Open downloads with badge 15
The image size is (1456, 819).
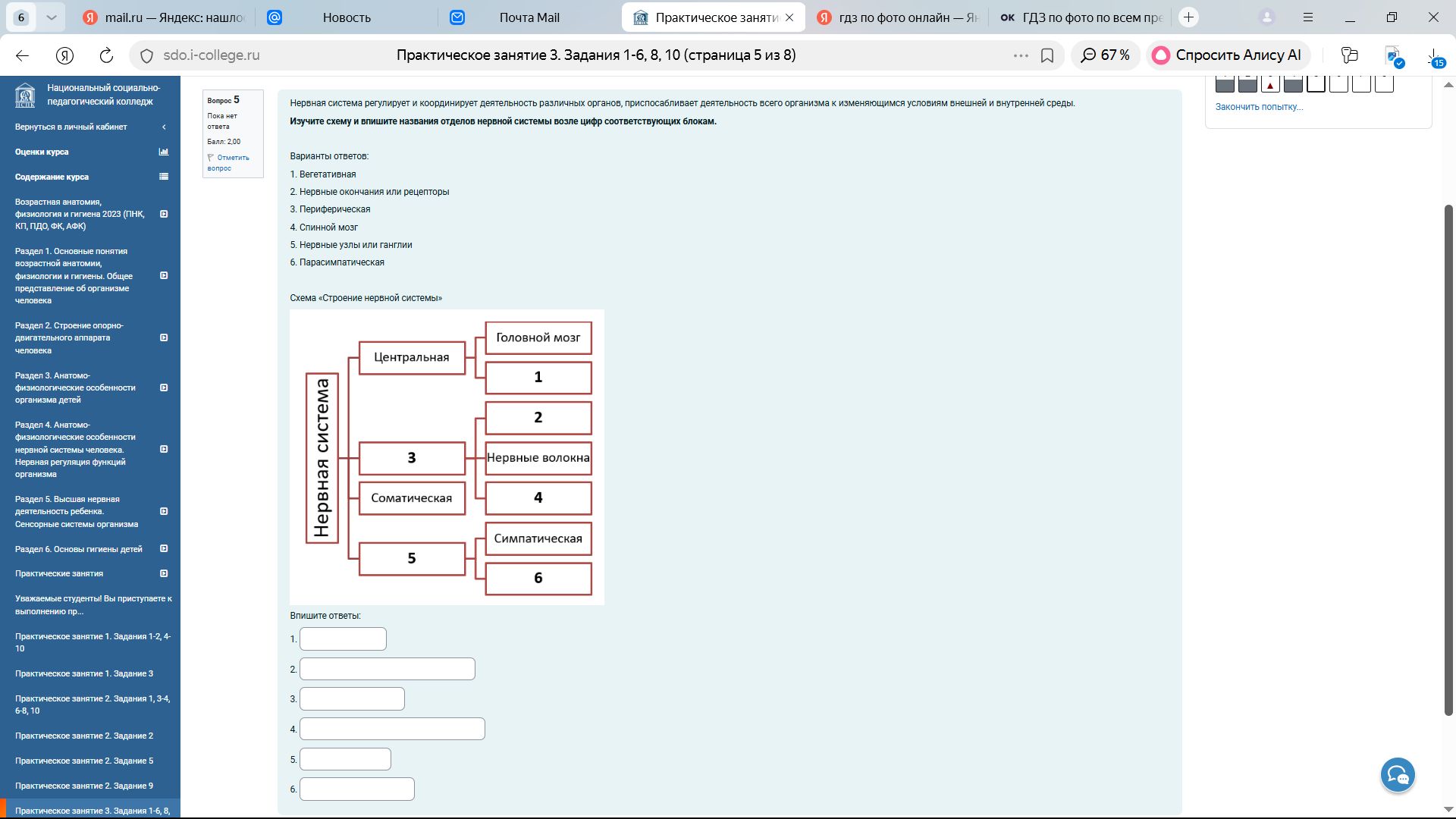coord(1436,57)
